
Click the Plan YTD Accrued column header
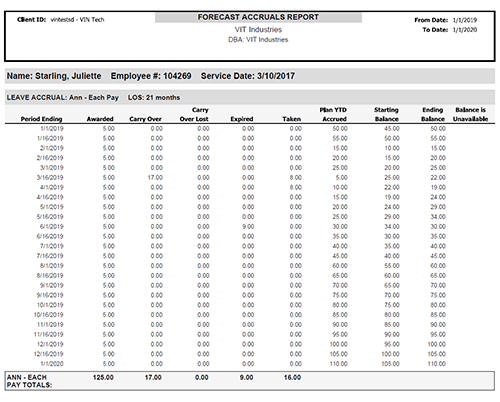coord(333,114)
